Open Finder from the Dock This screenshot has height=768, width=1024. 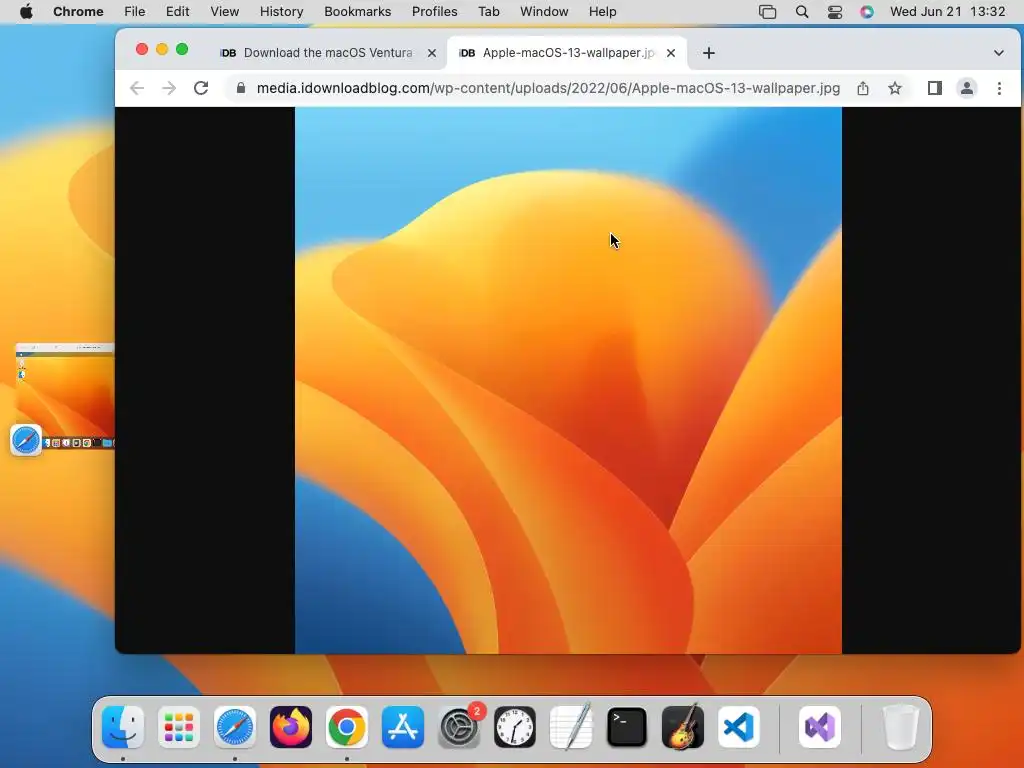tap(123, 727)
